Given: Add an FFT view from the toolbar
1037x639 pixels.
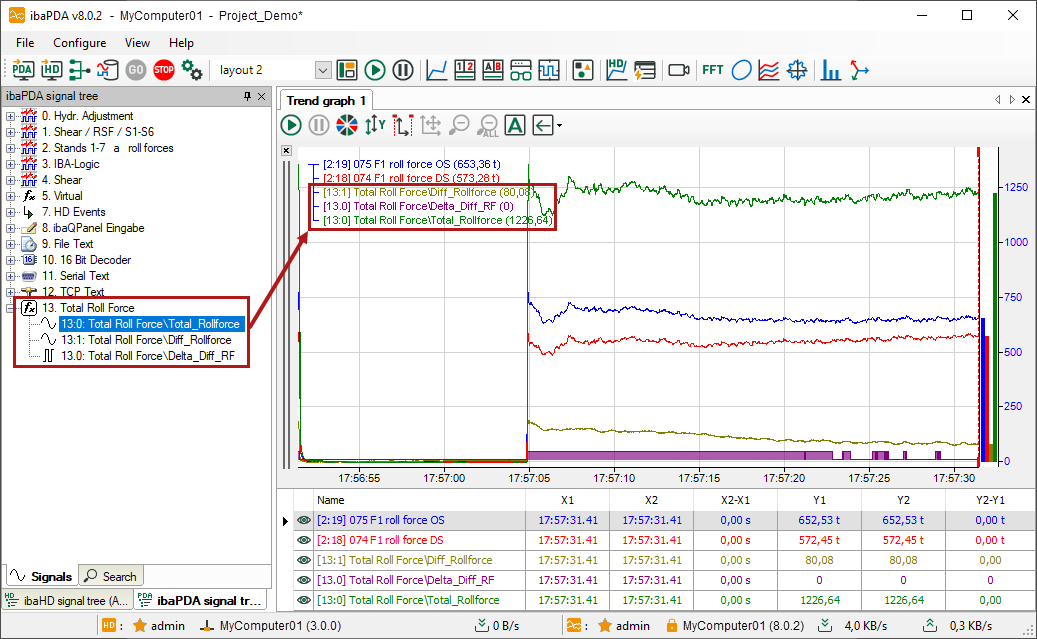Looking at the screenshot, I should (x=712, y=70).
